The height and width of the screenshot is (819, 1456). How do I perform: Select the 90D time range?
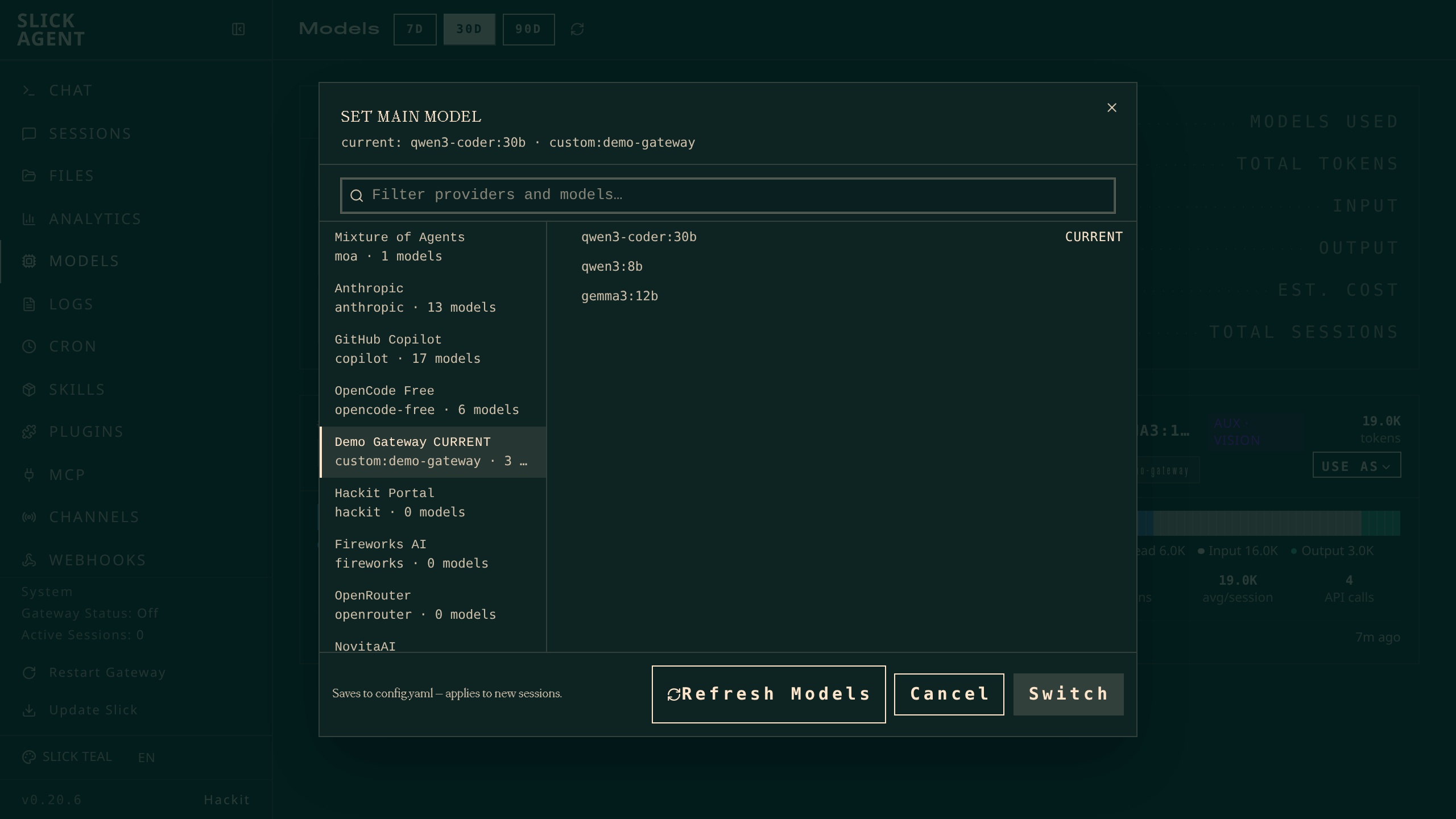[x=528, y=29]
